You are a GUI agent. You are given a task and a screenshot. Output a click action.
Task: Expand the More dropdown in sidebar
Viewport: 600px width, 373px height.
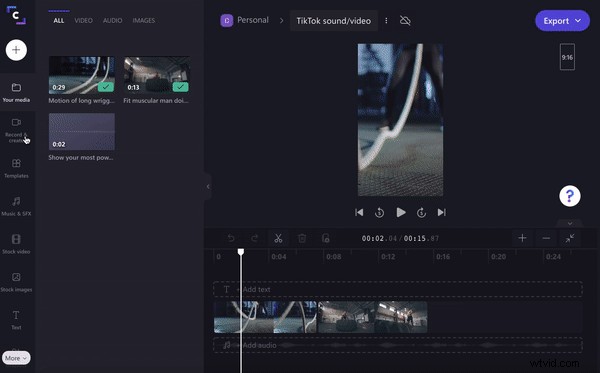pos(16,358)
